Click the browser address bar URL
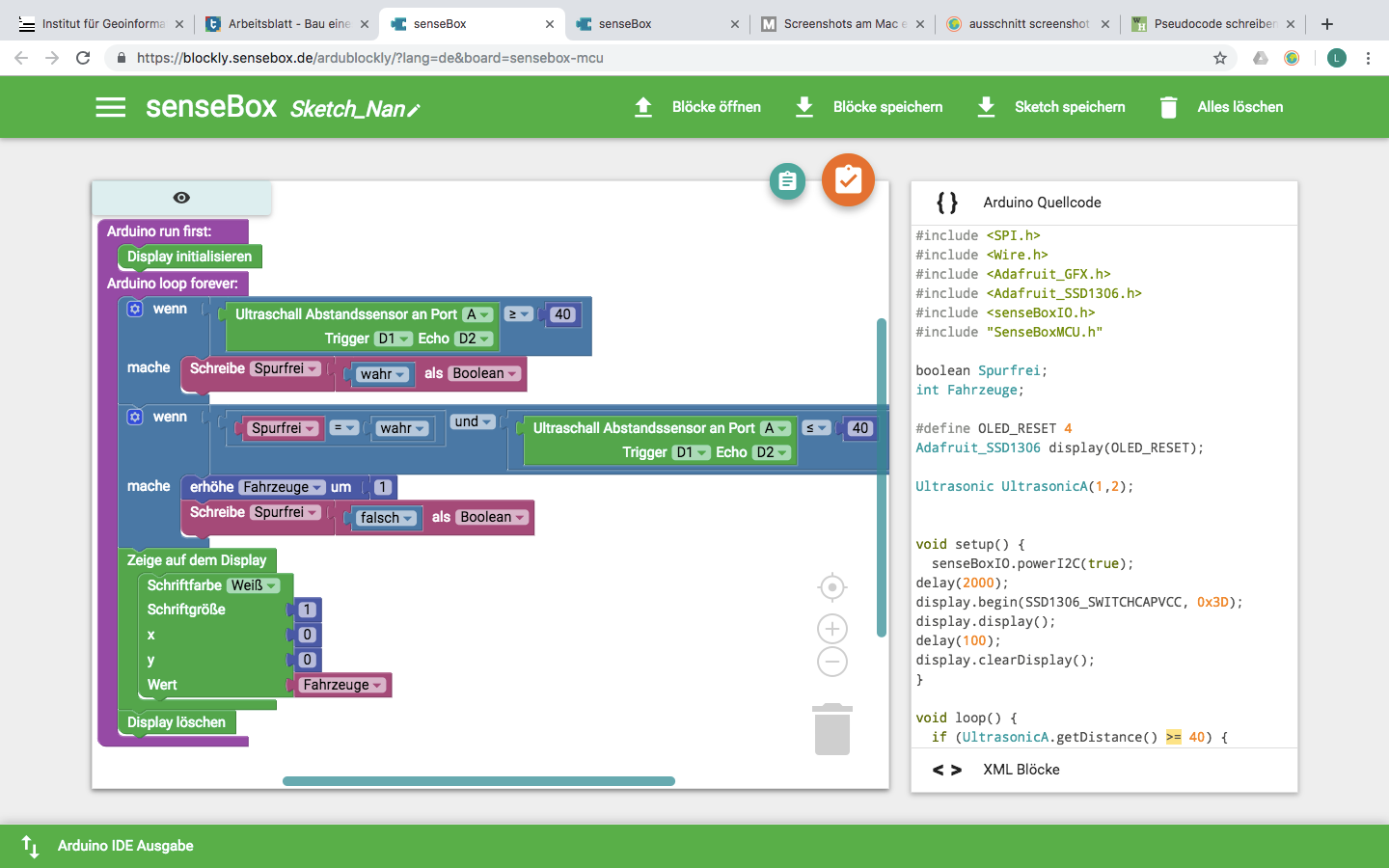The height and width of the screenshot is (868, 1389). pos(370,58)
